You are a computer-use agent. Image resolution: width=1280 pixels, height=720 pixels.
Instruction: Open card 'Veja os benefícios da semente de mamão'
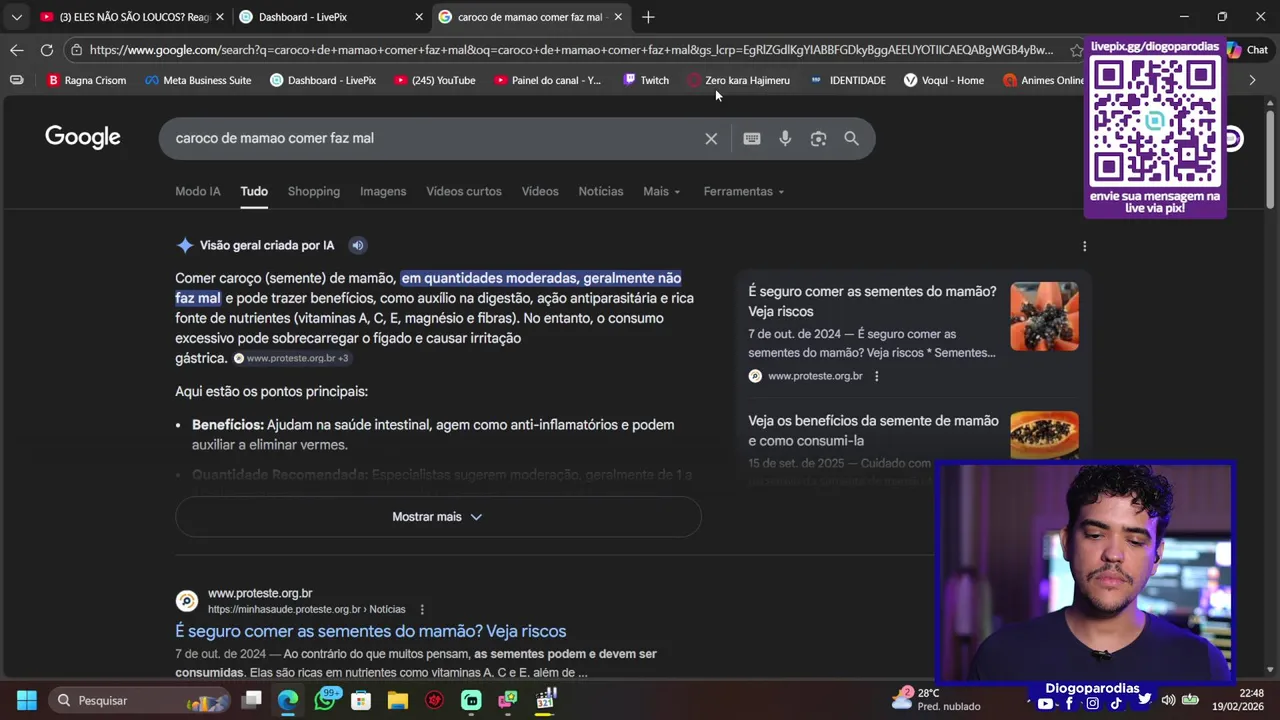click(x=873, y=431)
